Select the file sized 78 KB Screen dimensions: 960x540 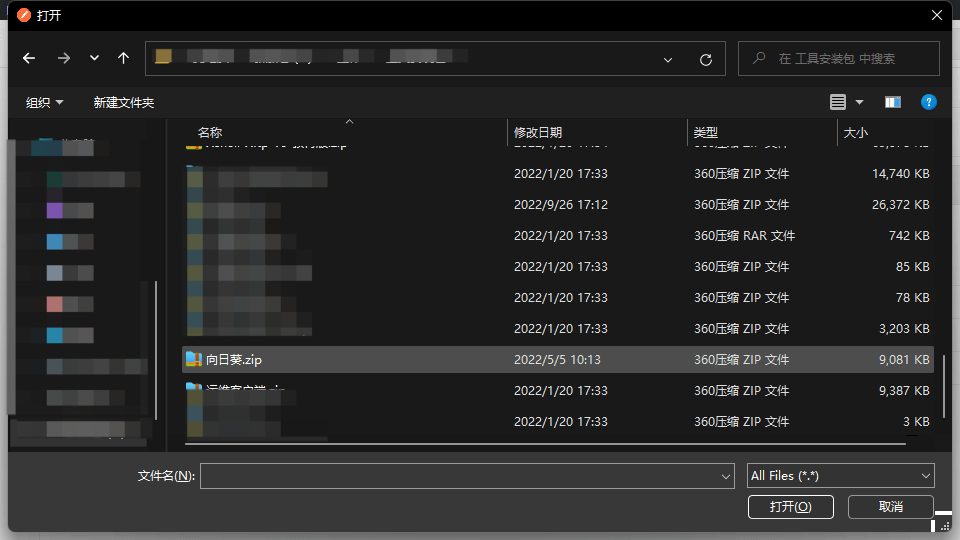click(558, 298)
